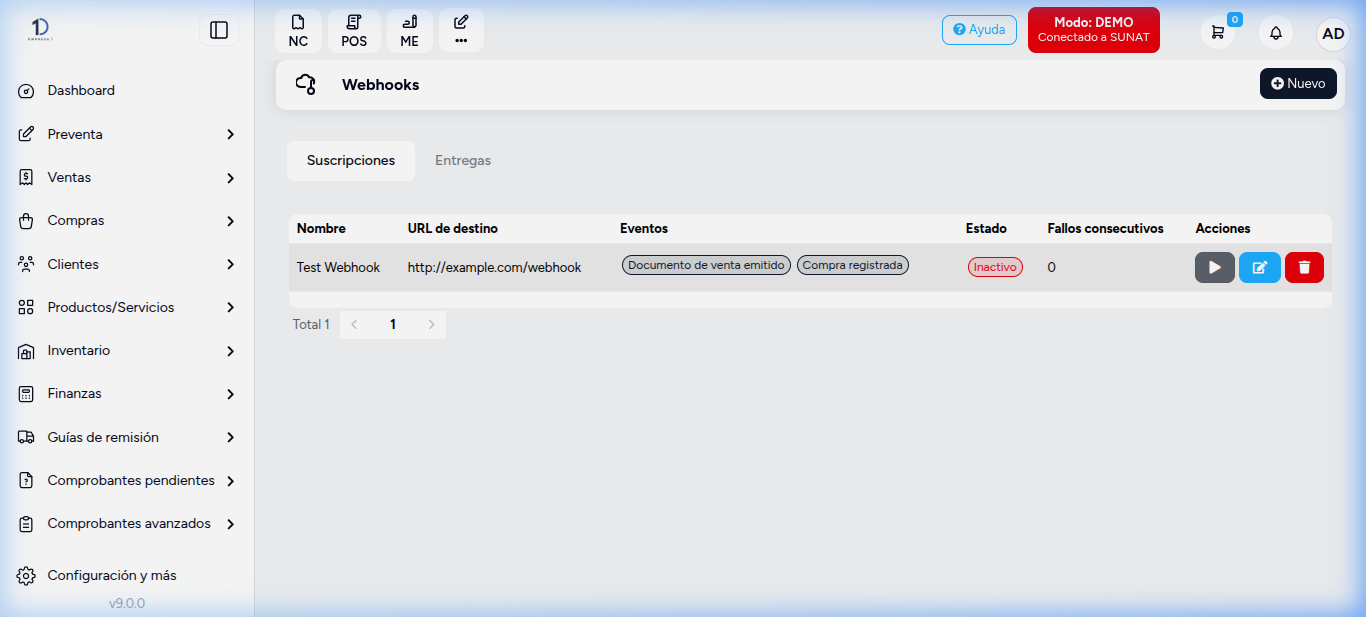This screenshot has width=1366, height=617.
Task: Click the Ventas receipt icon
Action: [27, 178]
